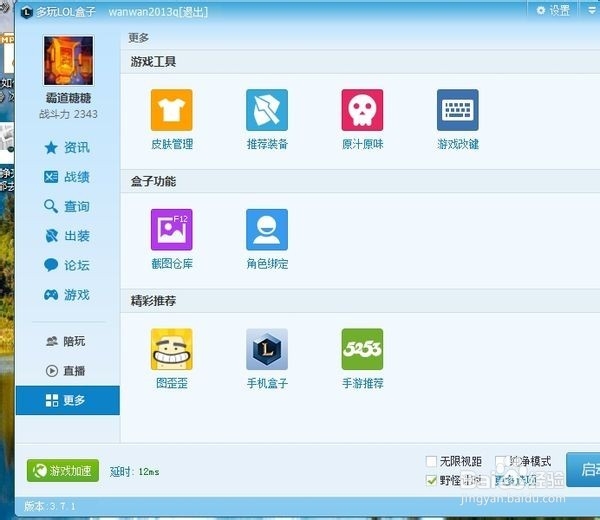Viewport: 600px width, 520px height.
Task: Open 游戏 games in sidebar
Action: pyautogui.click(x=67, y=295)
